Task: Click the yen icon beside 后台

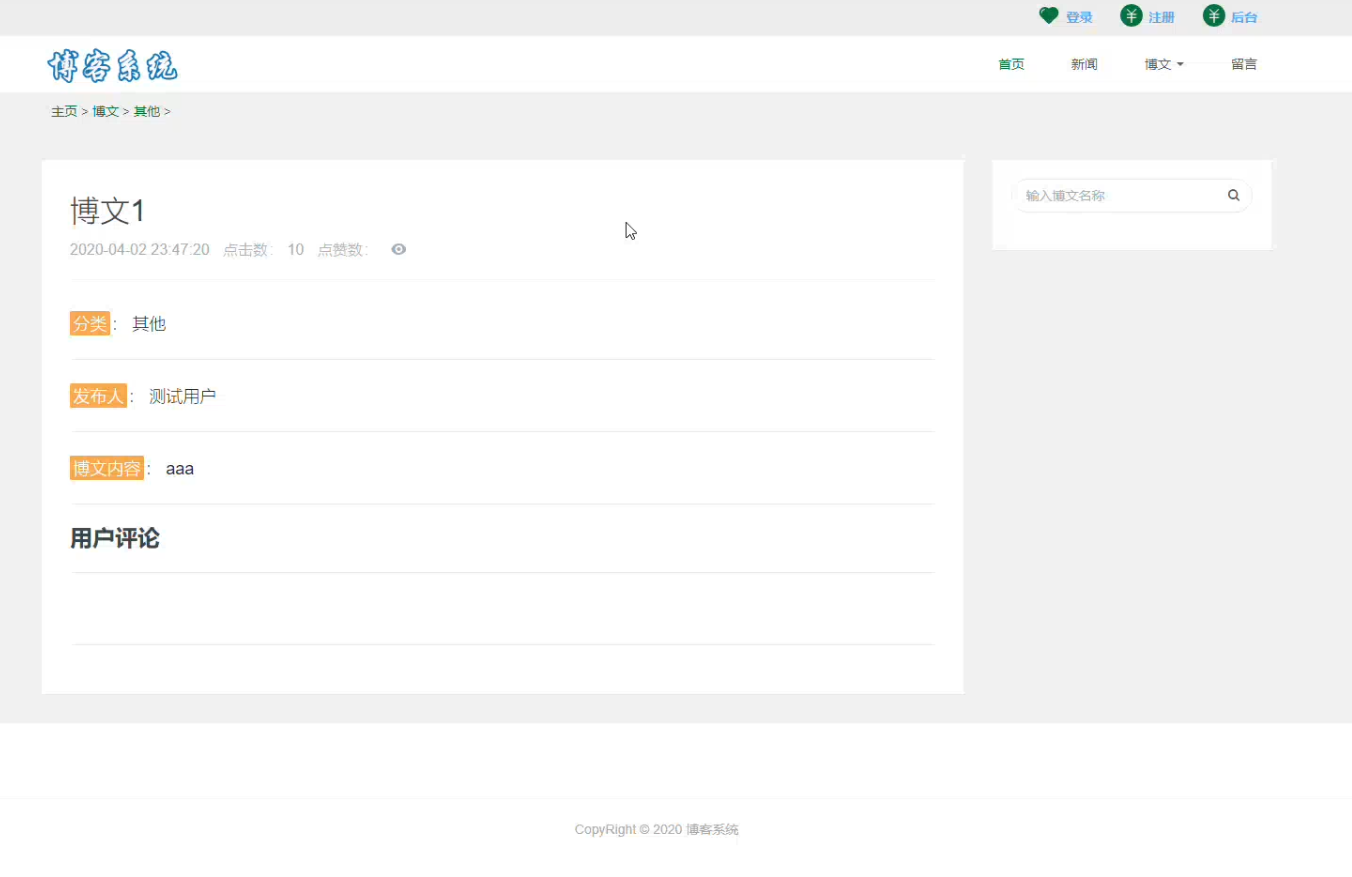Action: [1214, 16]
